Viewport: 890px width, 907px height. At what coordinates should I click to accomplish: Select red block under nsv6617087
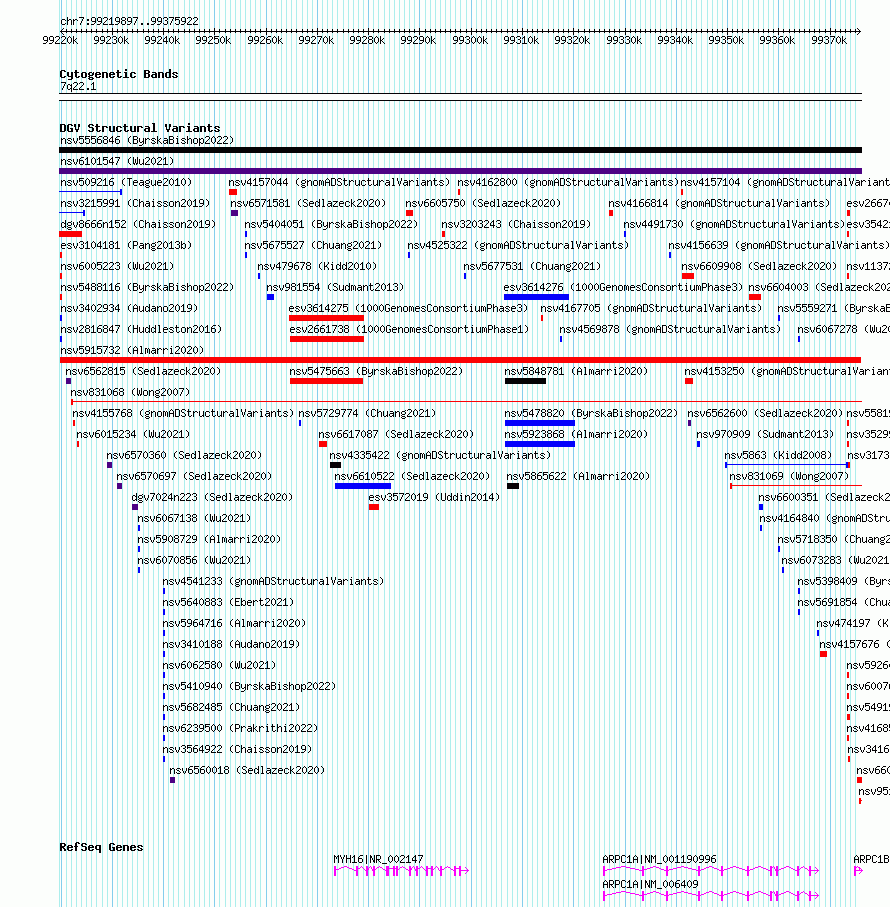pos(323,444)
